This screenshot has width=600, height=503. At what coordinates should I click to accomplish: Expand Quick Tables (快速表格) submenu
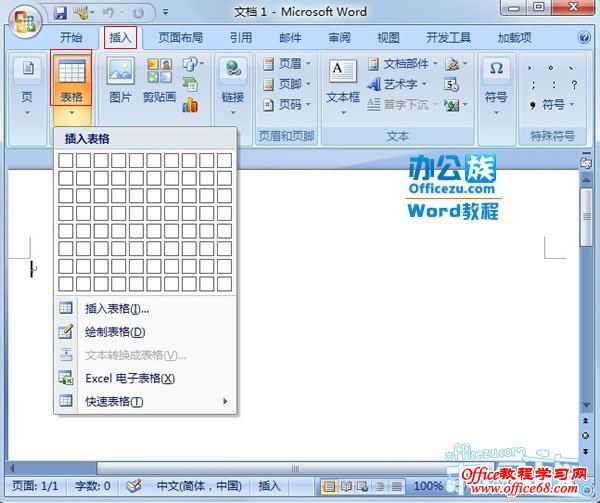[145, 401]
